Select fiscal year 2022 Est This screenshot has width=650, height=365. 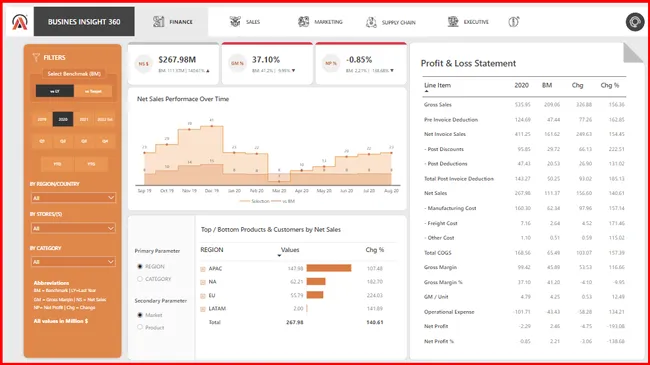point(105,119)
